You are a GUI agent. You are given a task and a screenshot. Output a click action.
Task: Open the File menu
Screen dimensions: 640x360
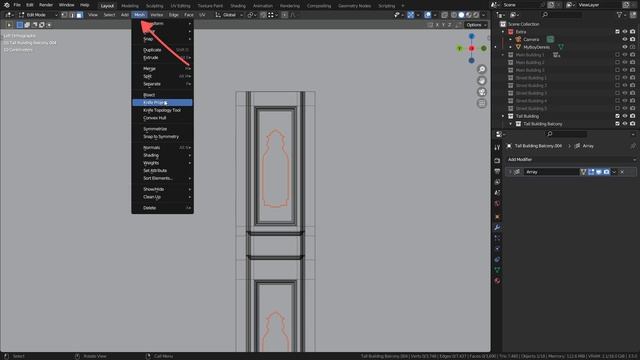click(x=17, y=5)
